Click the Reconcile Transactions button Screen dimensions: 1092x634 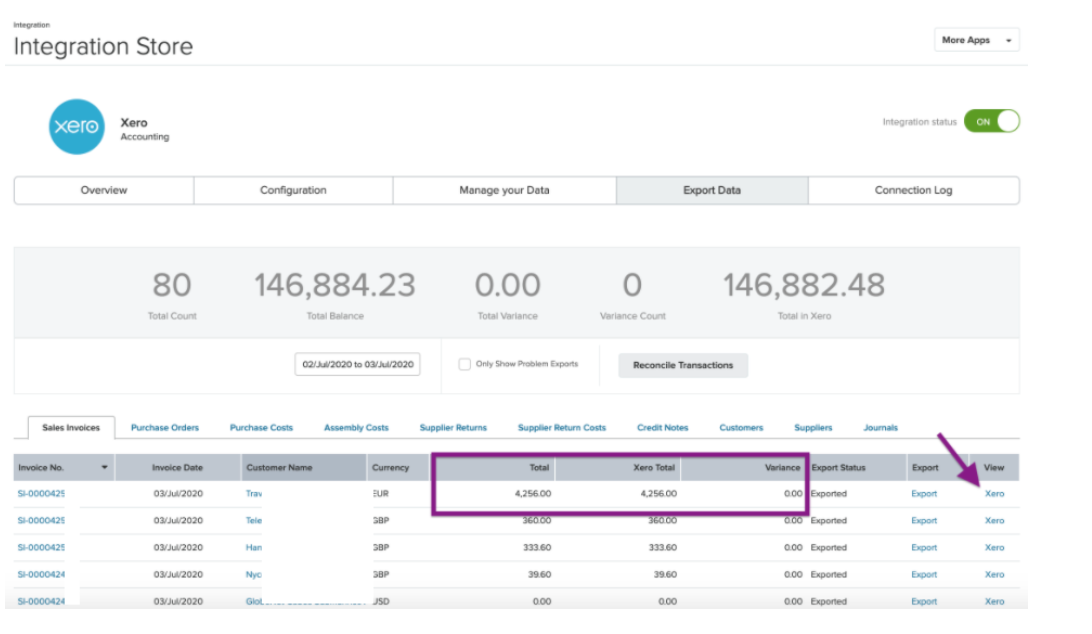683,365
